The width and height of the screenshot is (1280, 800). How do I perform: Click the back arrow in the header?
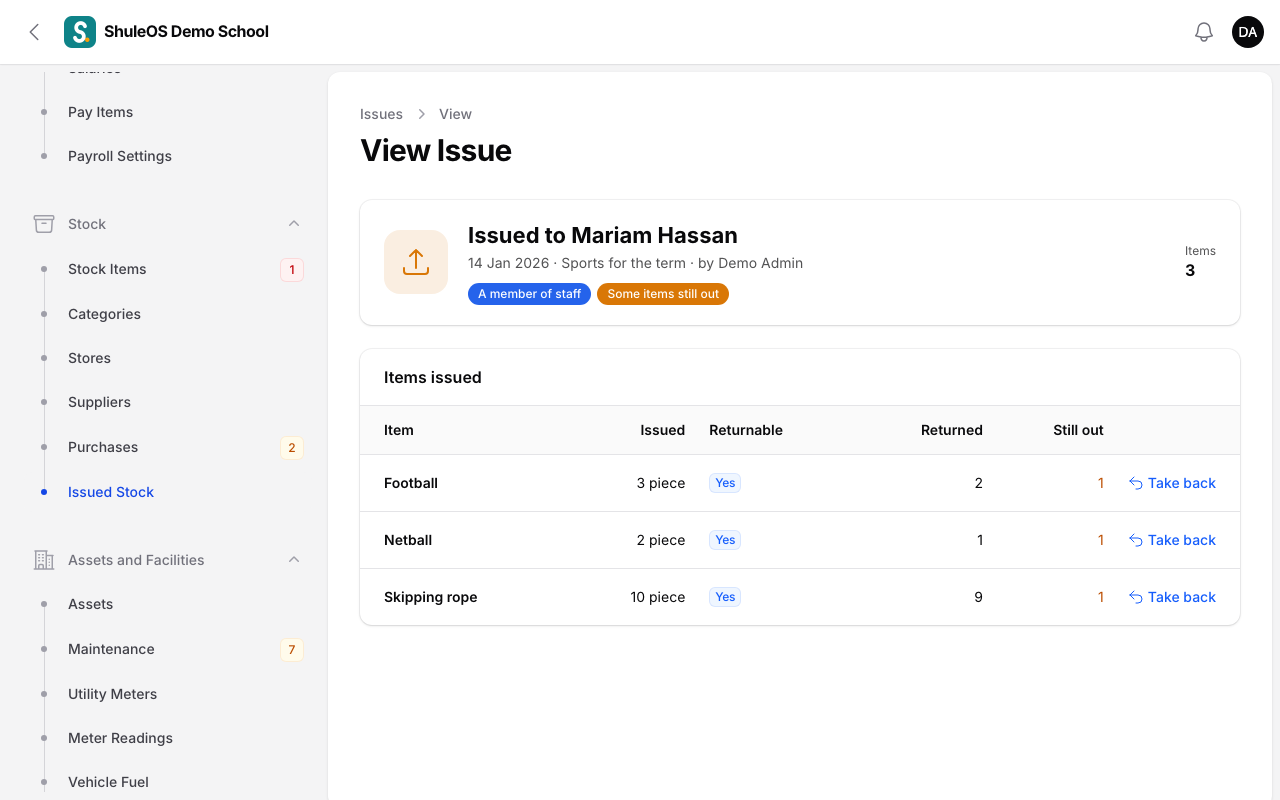click(34, 32)
